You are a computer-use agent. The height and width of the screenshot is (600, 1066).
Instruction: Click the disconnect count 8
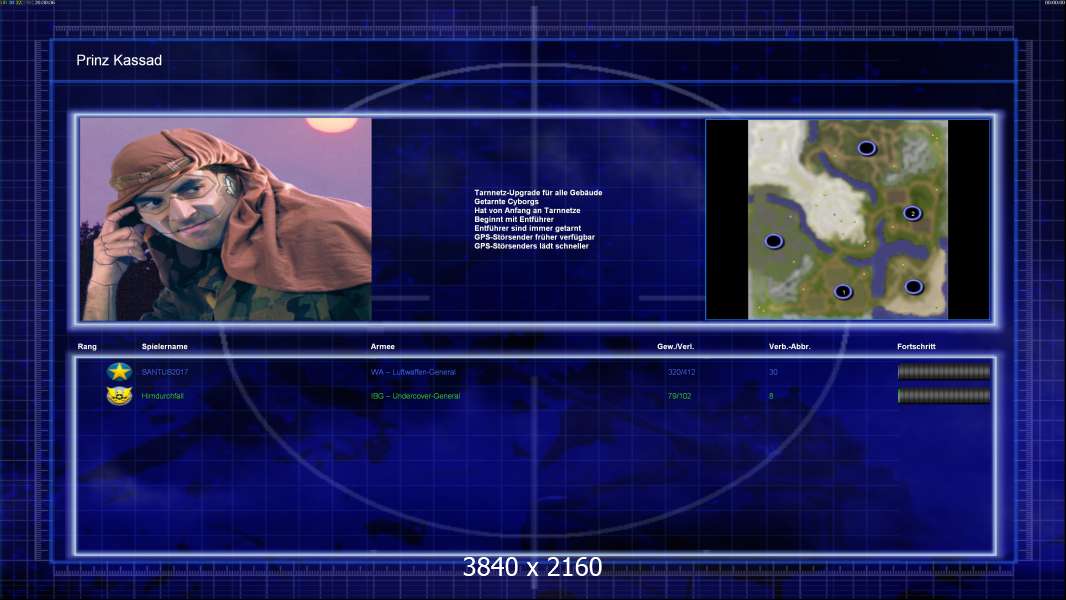coord(771,396)
